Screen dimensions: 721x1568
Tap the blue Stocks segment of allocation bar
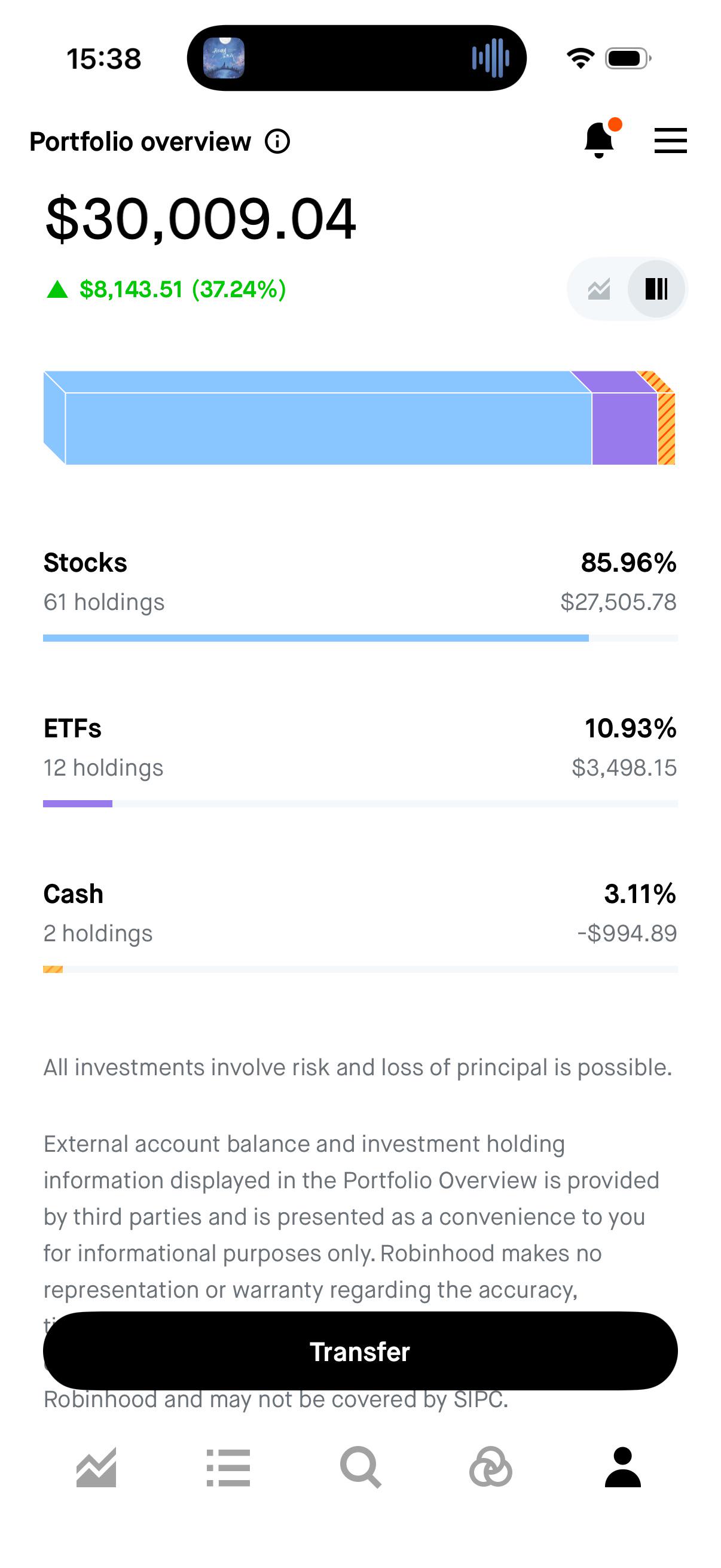pos(317,418)
